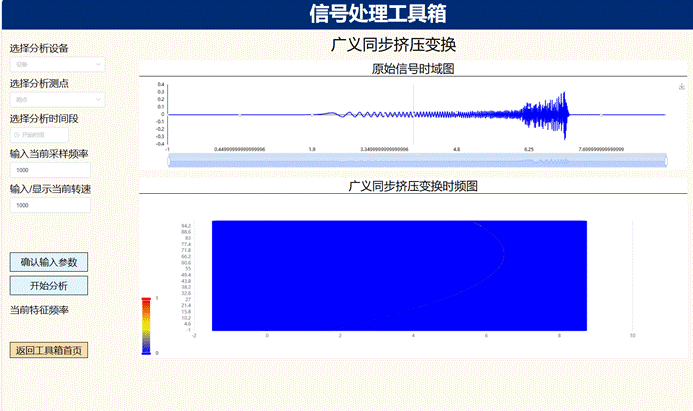This screenshot has height=411, width=693.
Task: Click the clock icon in time range field
Action: click(17, 135)
